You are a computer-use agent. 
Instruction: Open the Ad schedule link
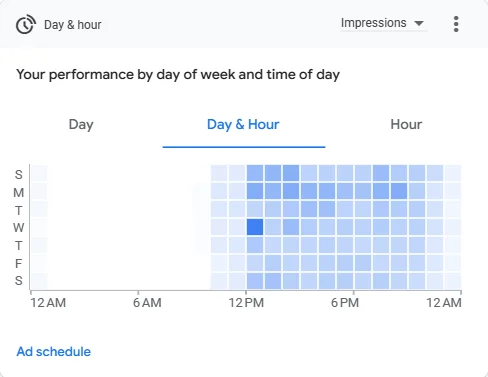click(54, 352)
